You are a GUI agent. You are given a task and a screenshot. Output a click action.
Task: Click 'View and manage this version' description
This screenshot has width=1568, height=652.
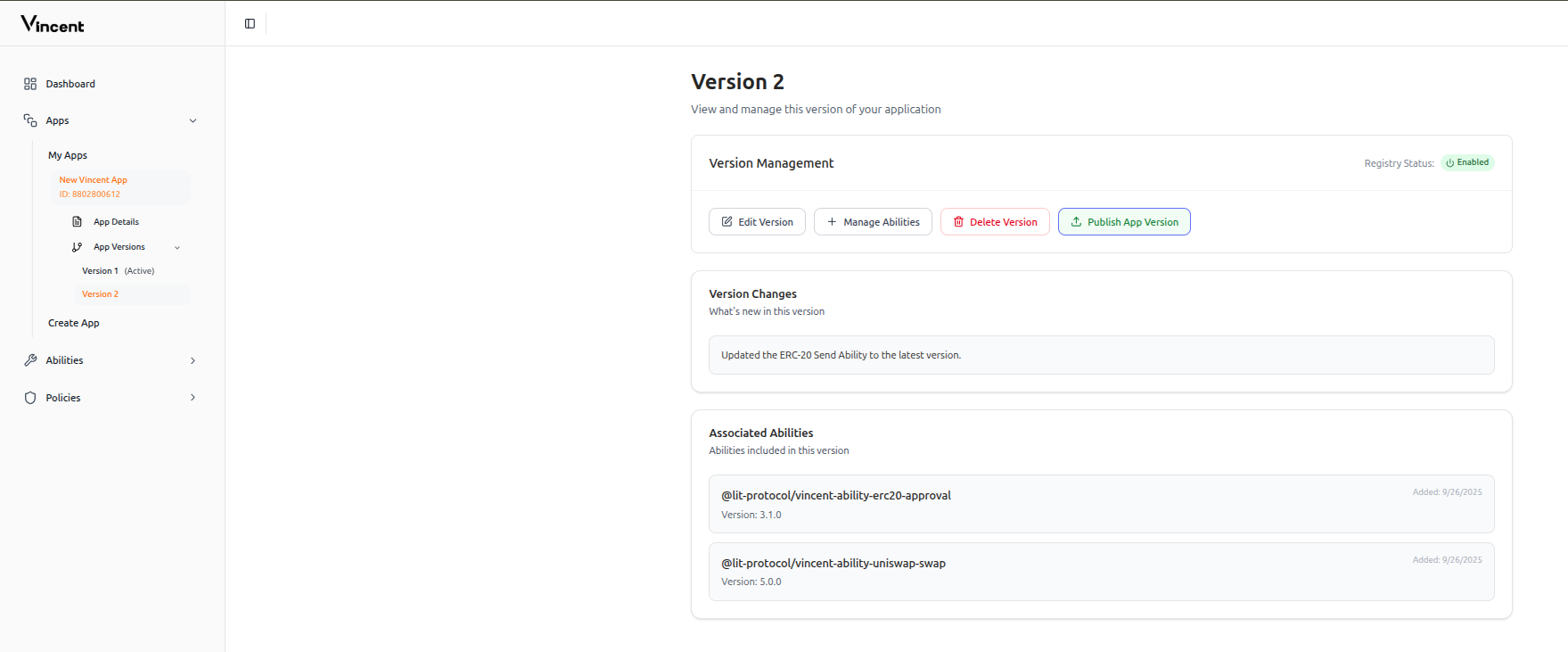click(816, 109)
